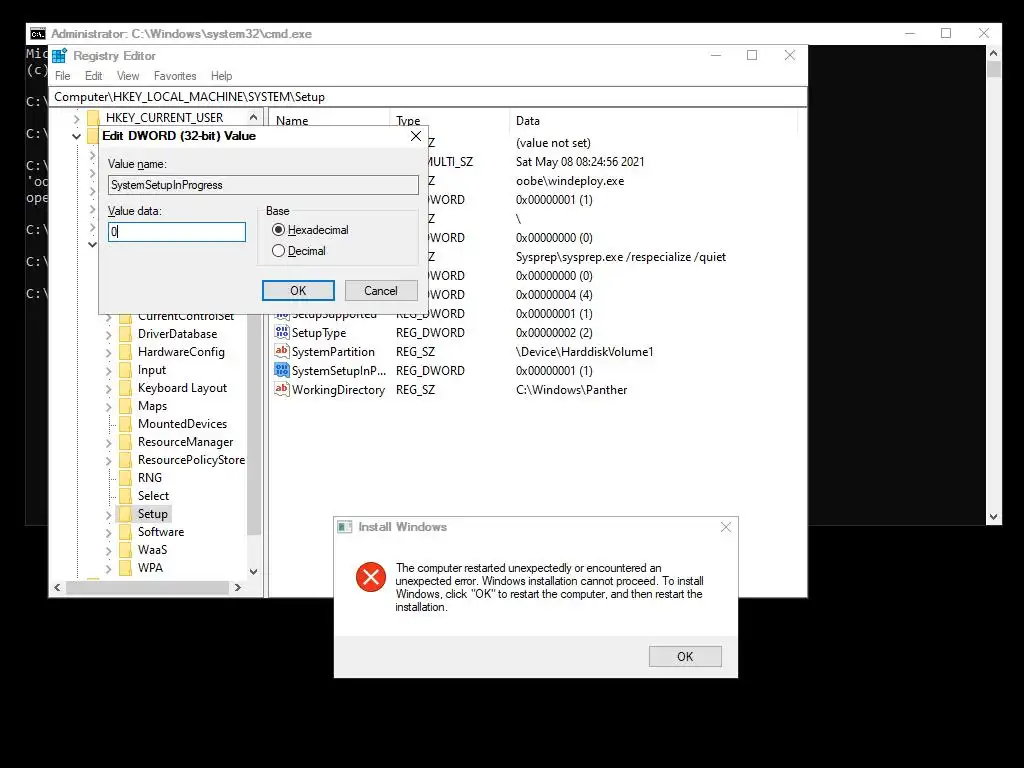The height and width of the screenshot is (768, 1024).
Task: Expand the HardwareConfig key
Action: coord(108,353)
